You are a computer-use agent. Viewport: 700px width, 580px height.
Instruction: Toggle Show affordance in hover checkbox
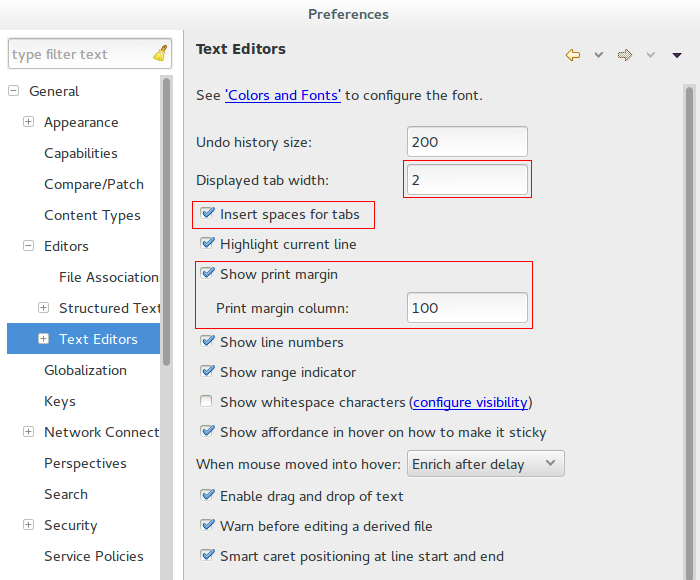pyautogui.click(x=207, y=431)
